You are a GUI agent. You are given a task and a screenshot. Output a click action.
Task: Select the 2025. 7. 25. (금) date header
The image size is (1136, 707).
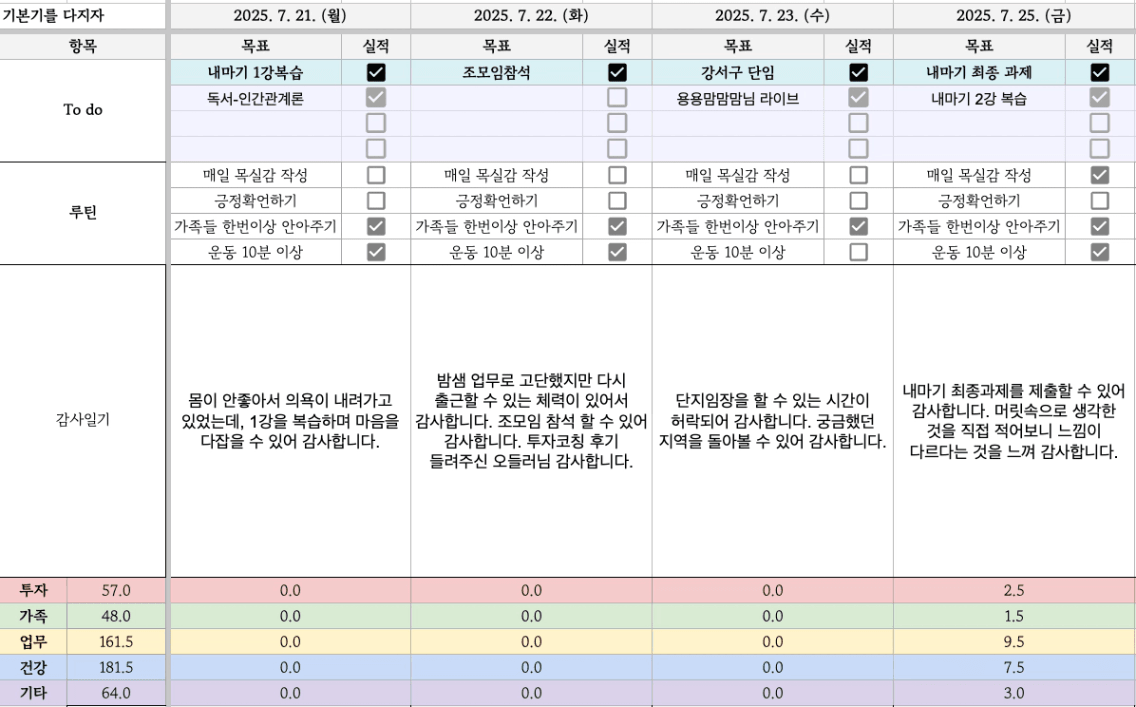coord(1014,15)
